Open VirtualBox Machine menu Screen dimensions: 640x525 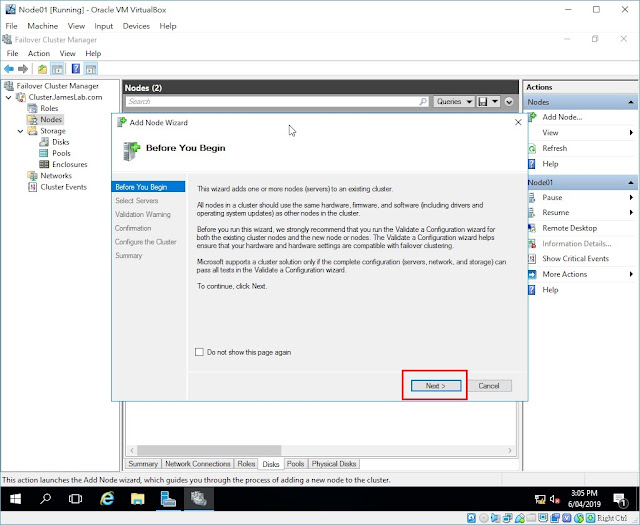42,26
